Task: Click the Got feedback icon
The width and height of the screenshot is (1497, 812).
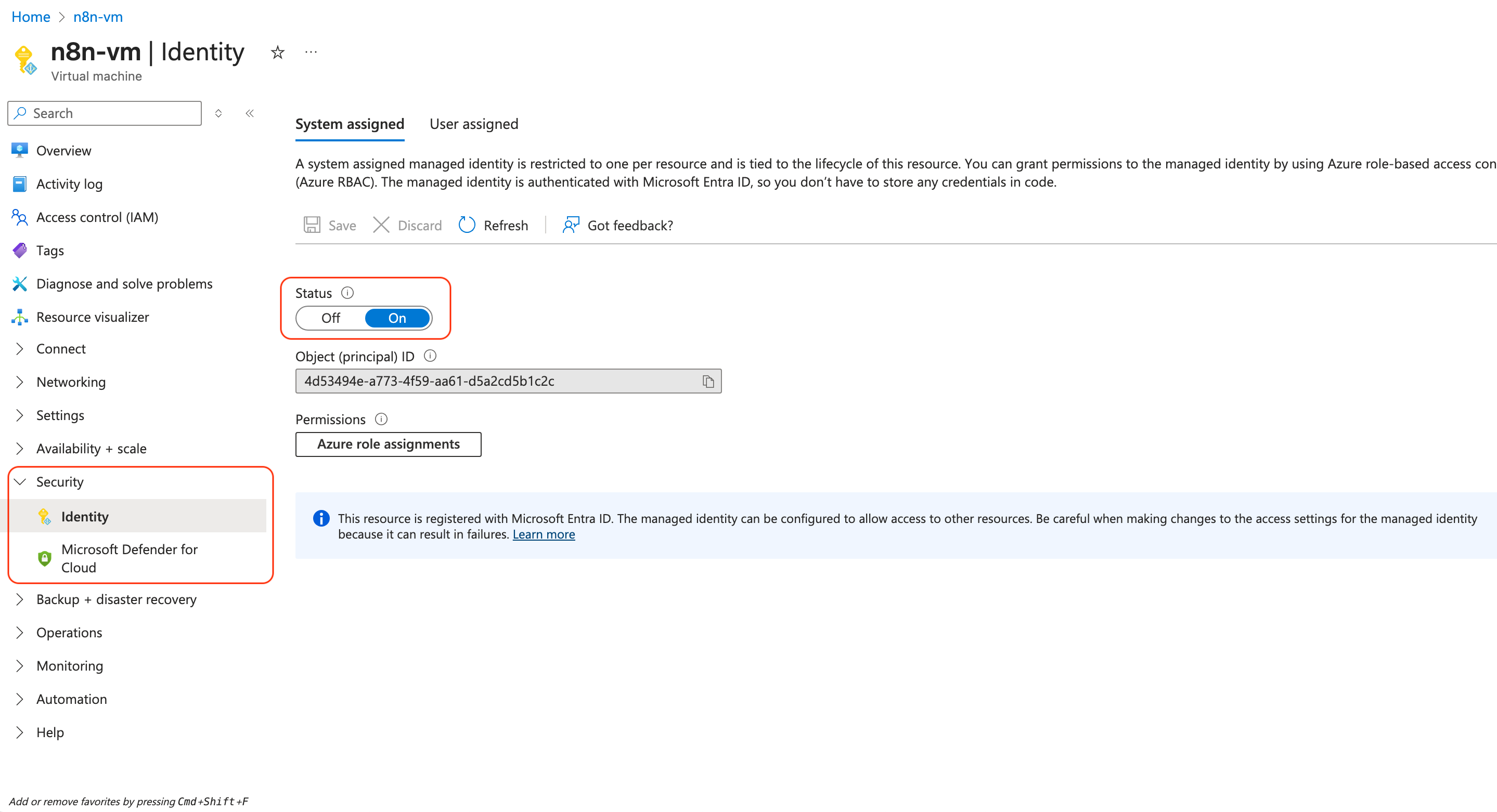Action: pos(571,225)
